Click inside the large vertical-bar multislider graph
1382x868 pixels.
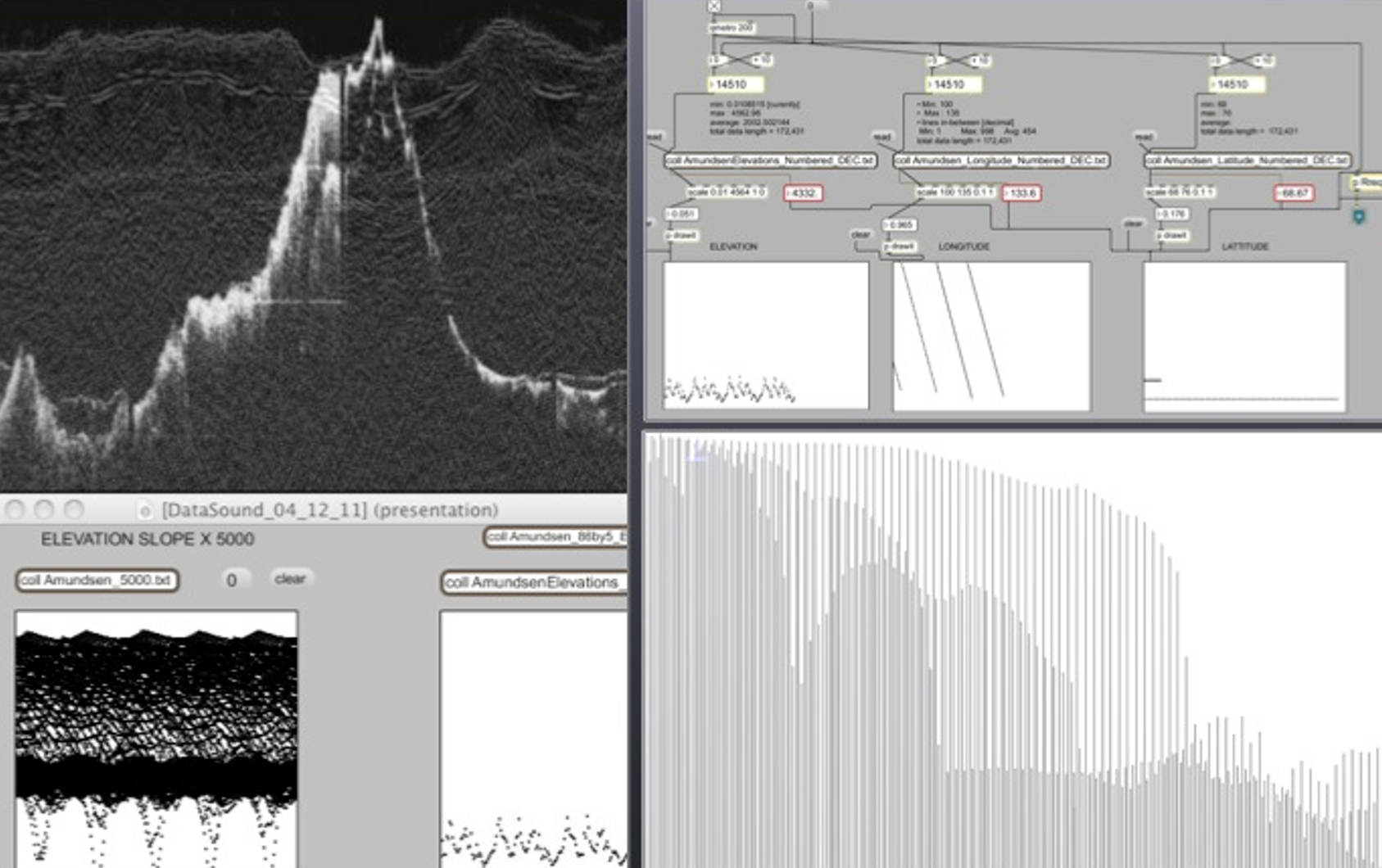[1013, 651]
